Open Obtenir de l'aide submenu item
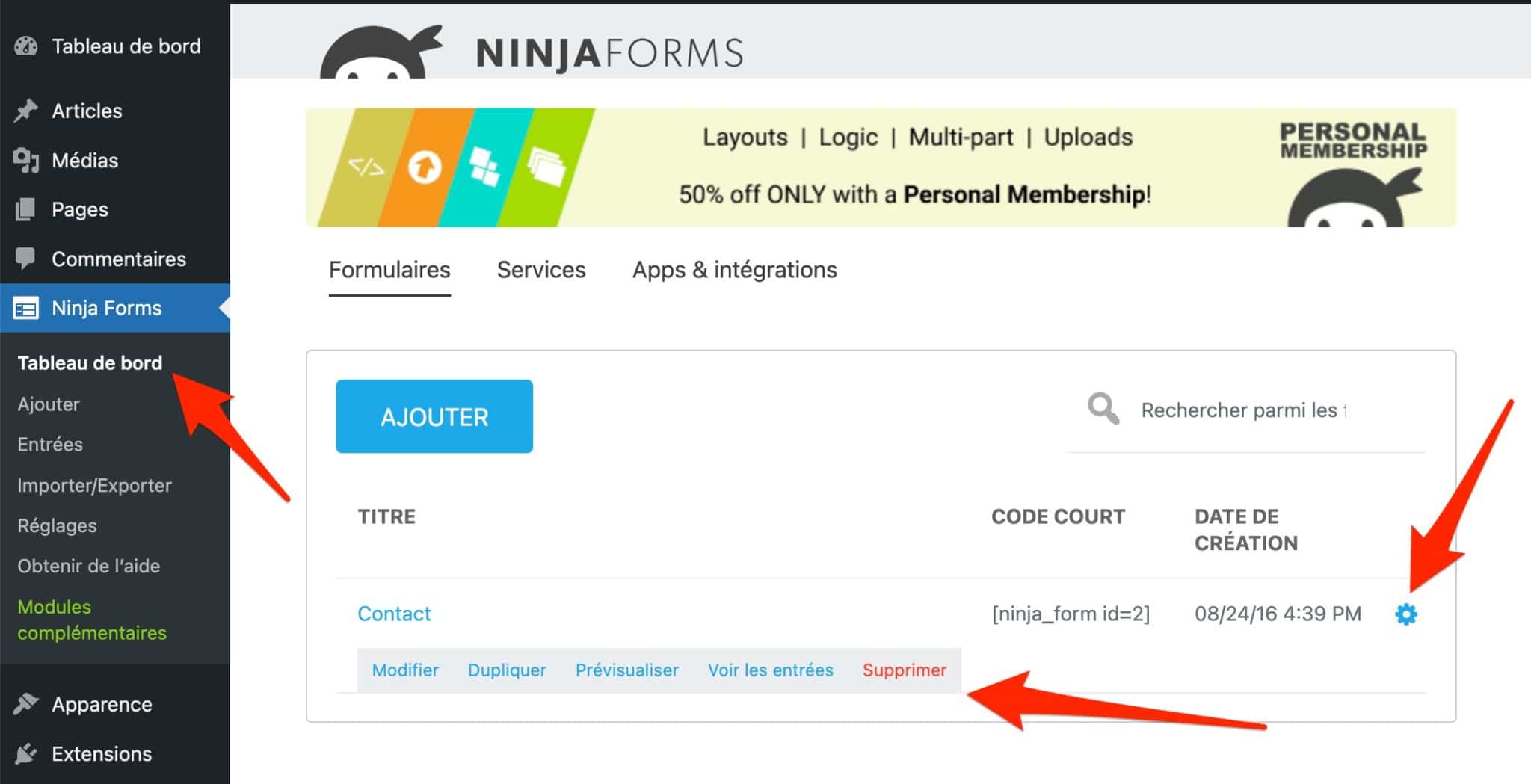This screenshot has height=784, width=1531. pyautogui.click(x=88, y=567)
